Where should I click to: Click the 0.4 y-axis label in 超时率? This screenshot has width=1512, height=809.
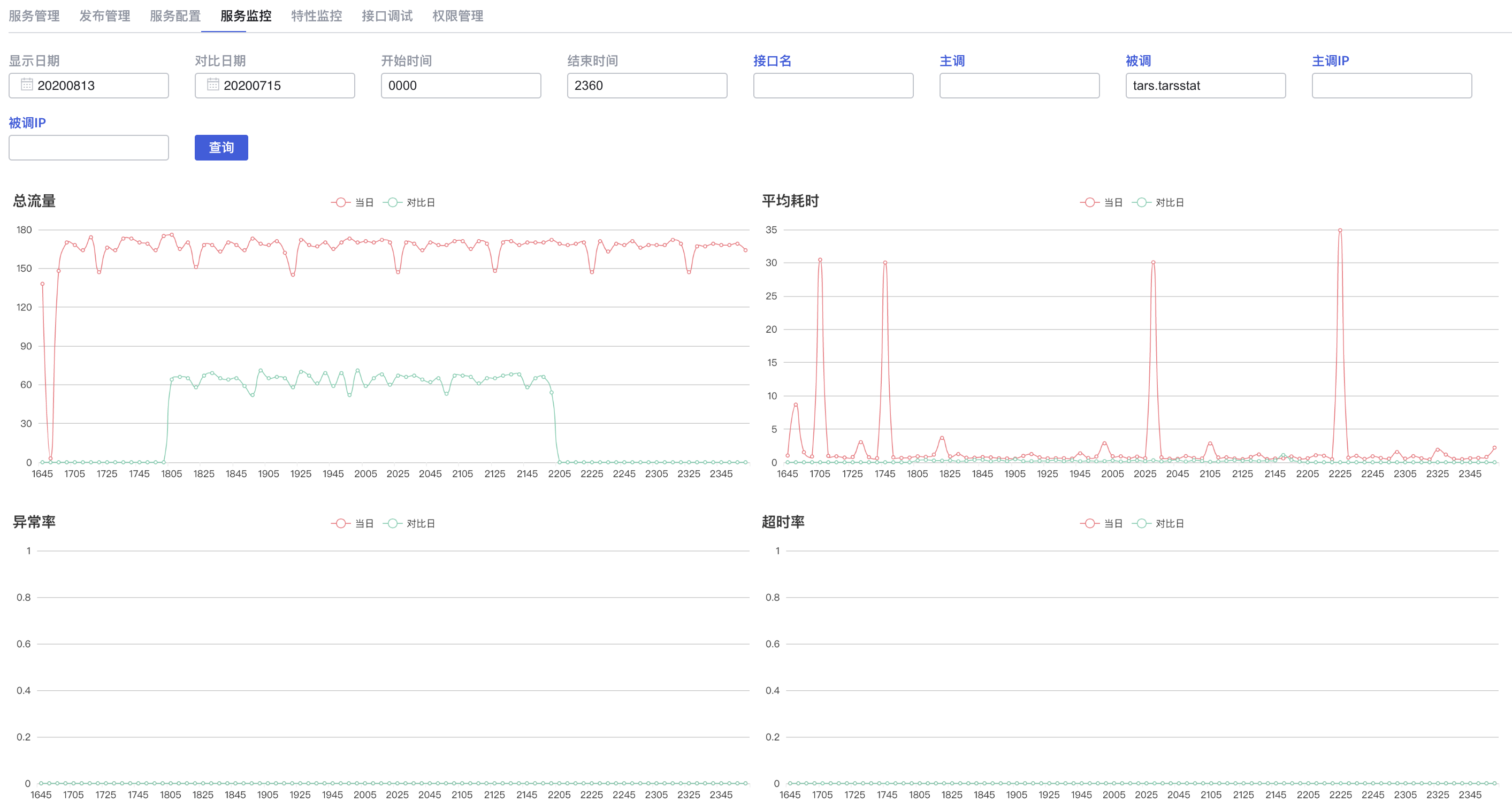point(773,691)
